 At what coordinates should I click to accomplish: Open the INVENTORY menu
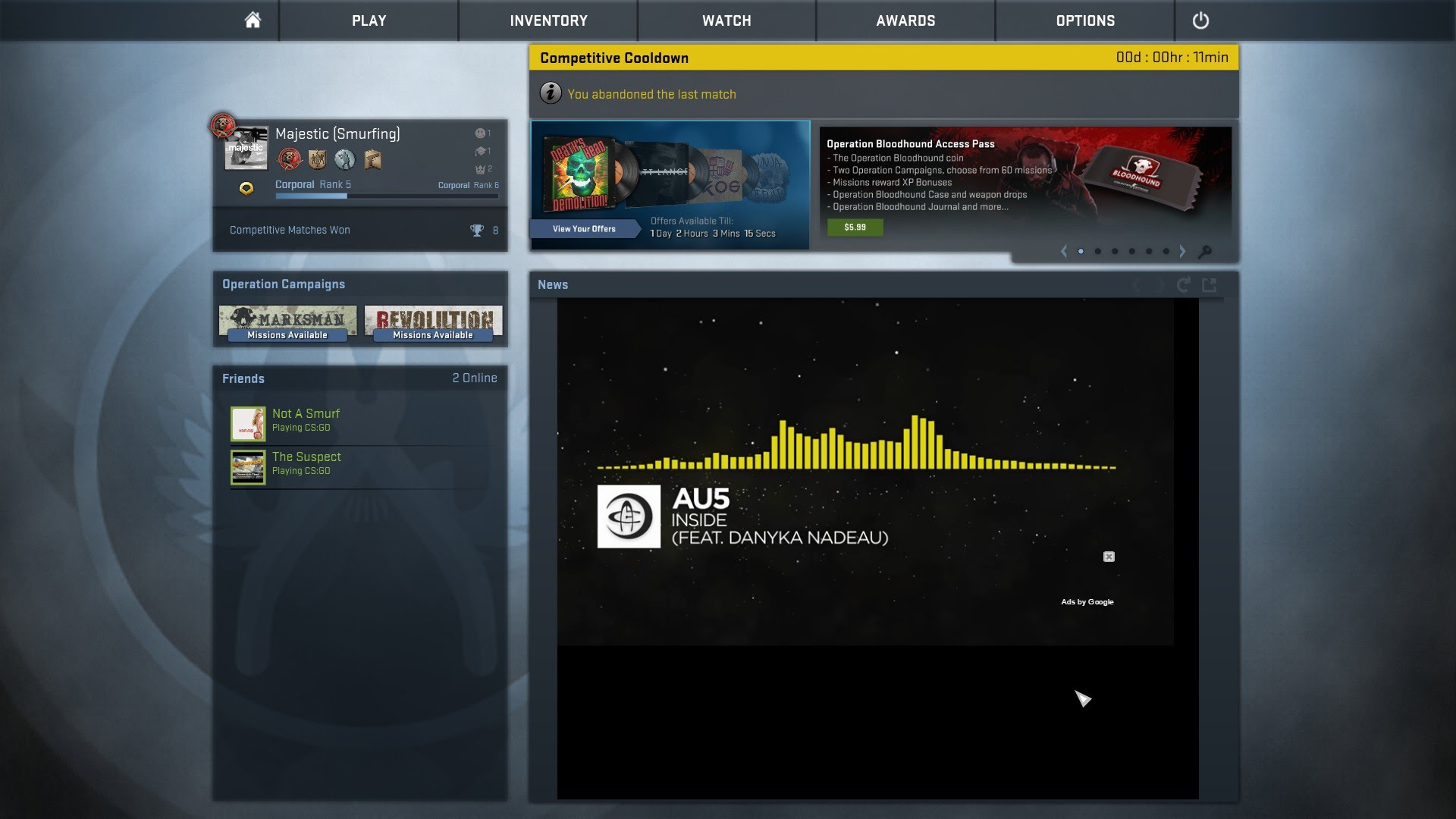pos(548,20)
